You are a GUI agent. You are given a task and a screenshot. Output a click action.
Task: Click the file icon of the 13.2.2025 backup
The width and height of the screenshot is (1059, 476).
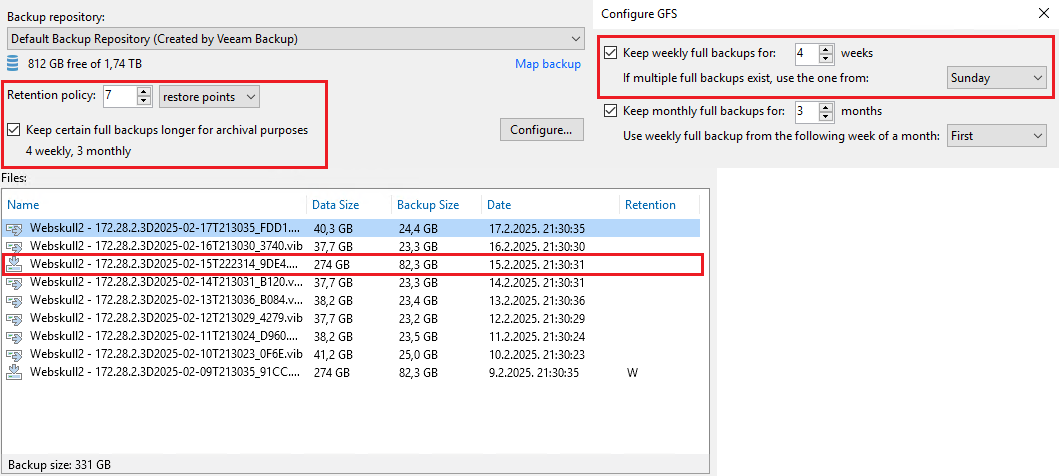pyautogui.click(x=14, y=300)
